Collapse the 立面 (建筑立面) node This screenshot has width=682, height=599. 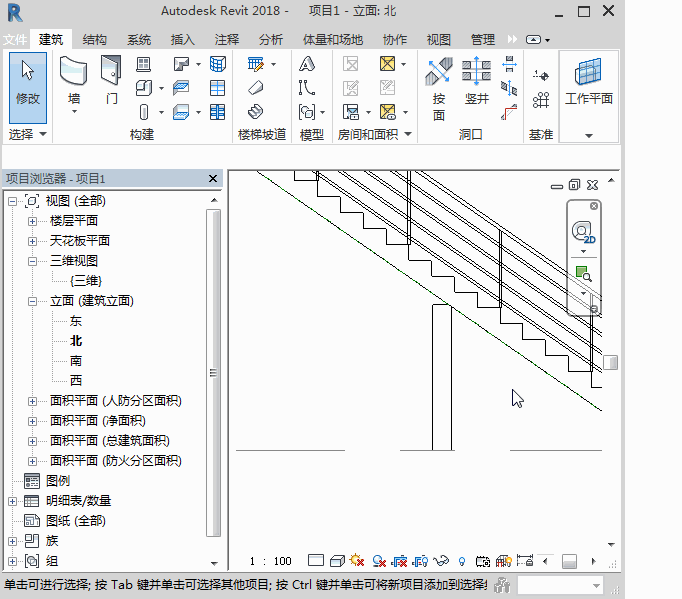point(32,301)
